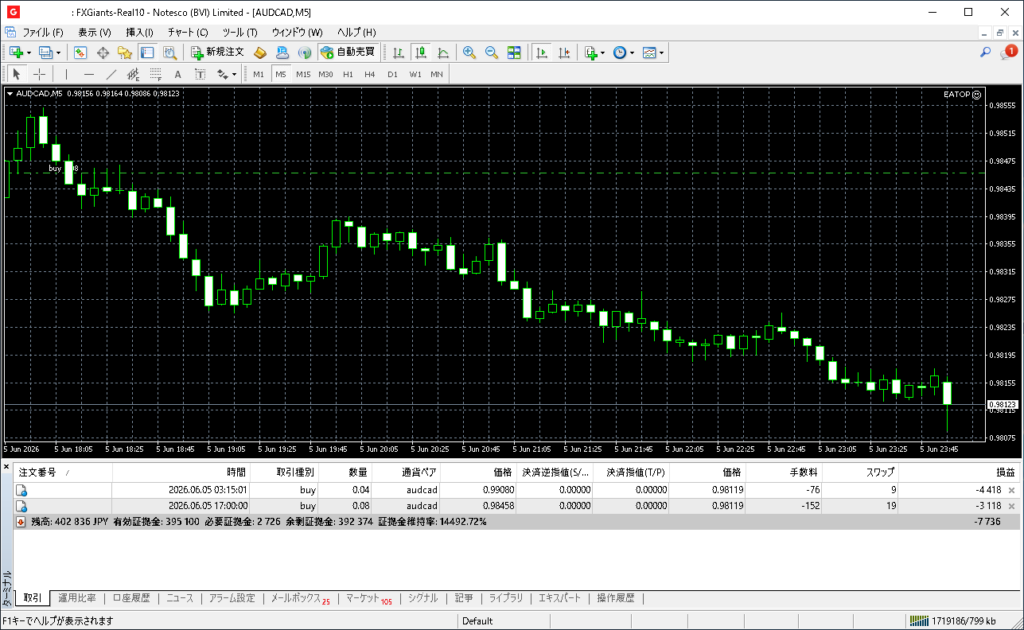
Task: Switch chart to line chart
Action: tap(443, 53)
